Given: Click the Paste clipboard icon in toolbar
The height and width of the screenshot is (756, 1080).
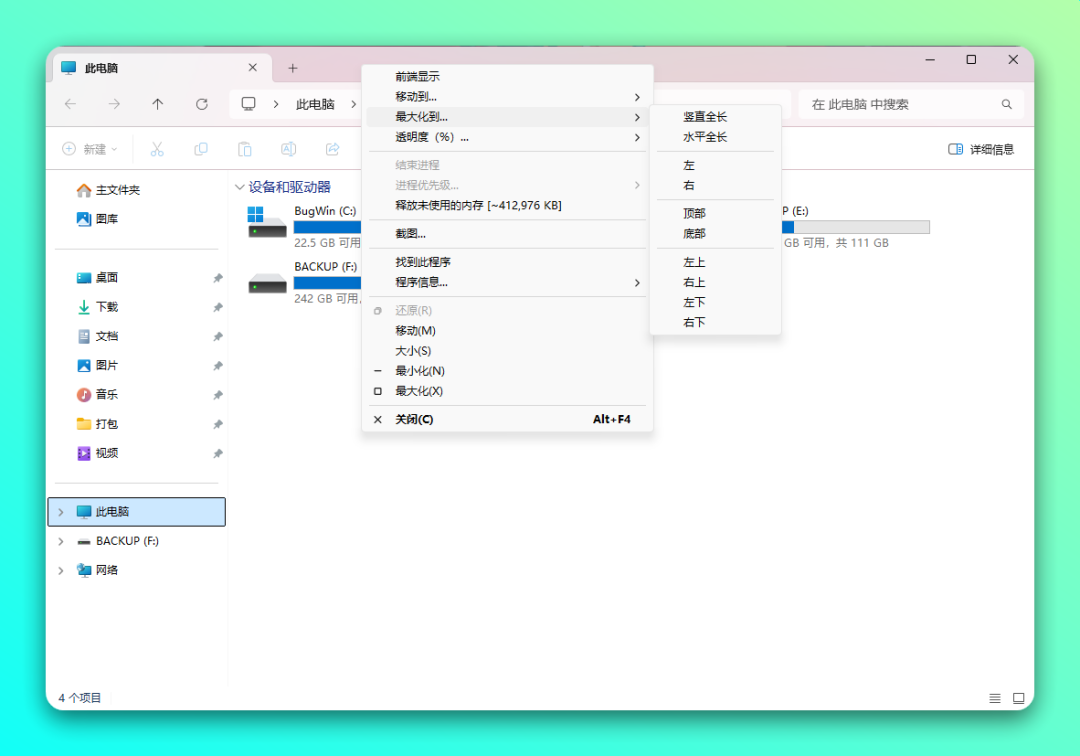Looking at the screenshot, I should [x=244, y=149].
